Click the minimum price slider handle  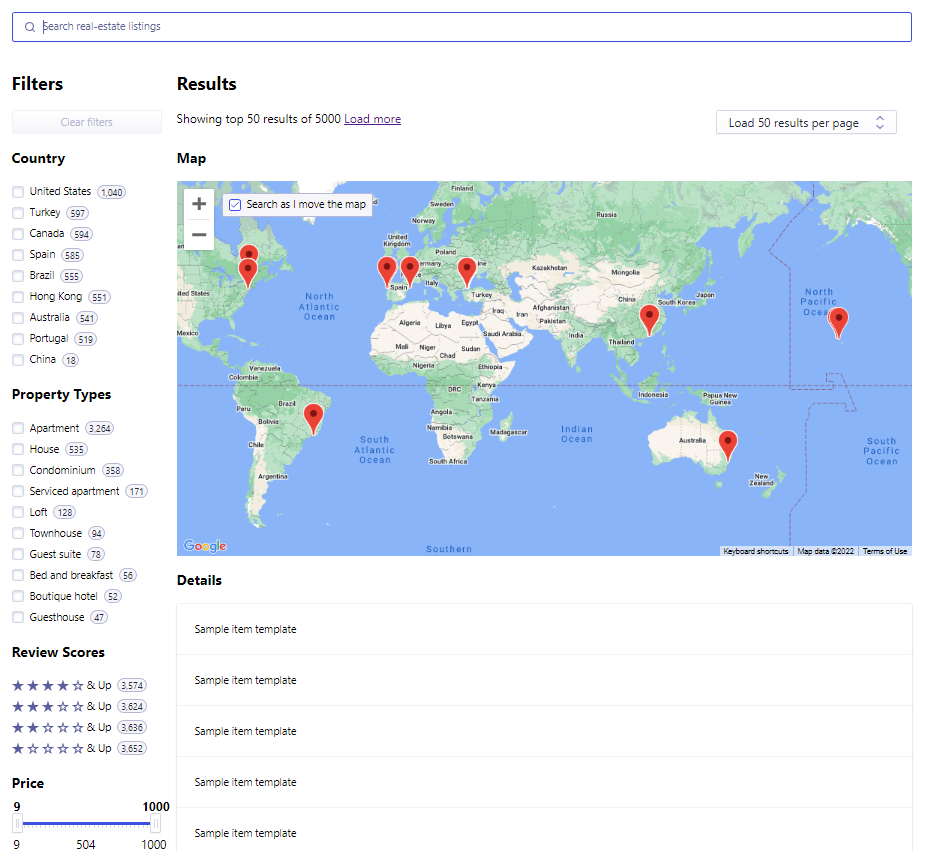click(17, 824)
